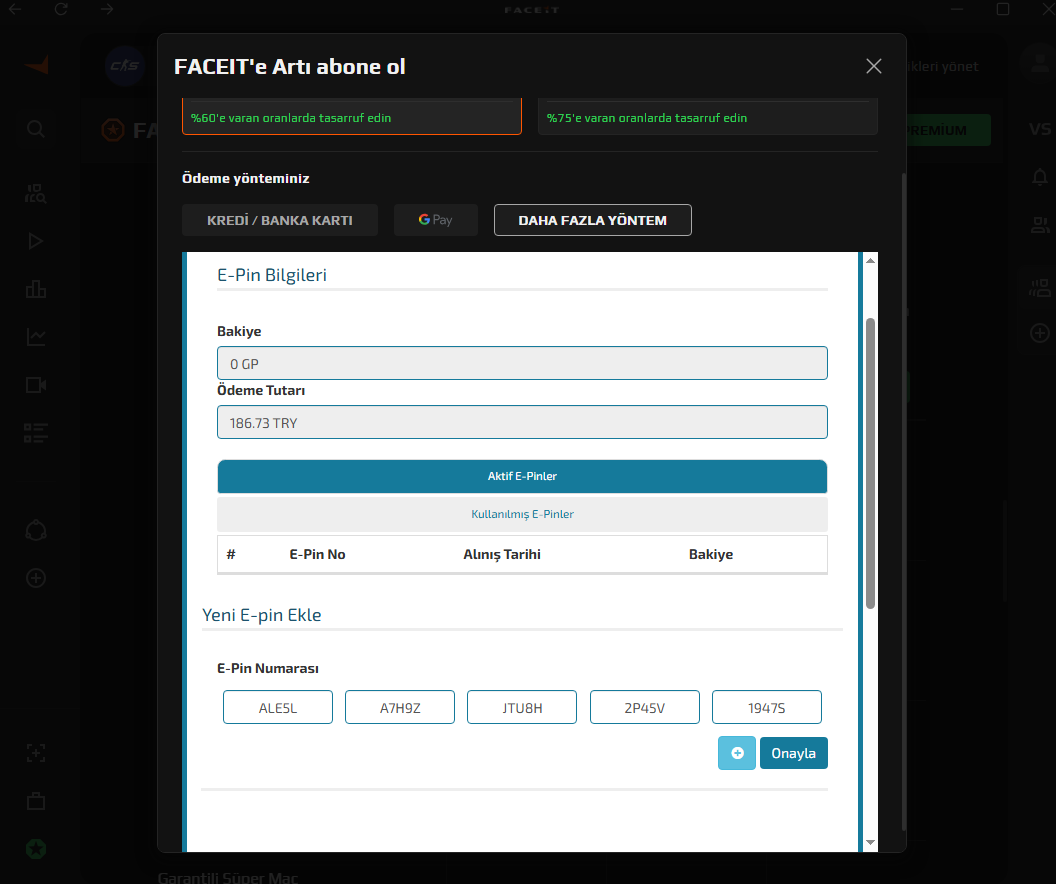This screenshot has width=1056, height=884.
Task: Add another E-pin with plus button
Action: pos(737,753)
